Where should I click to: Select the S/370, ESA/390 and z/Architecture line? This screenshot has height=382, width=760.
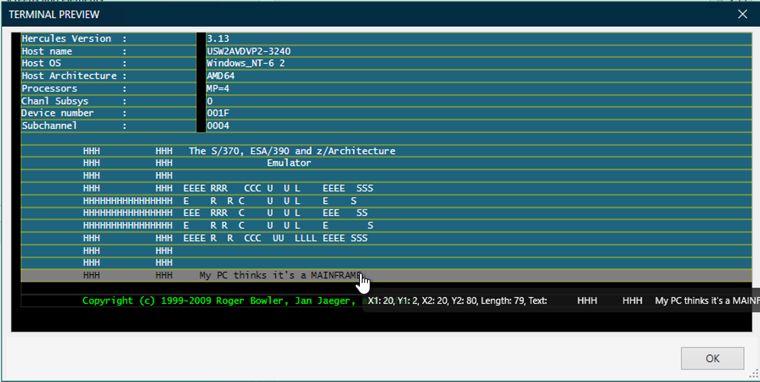pyautogui.click(x=386, y=151)
